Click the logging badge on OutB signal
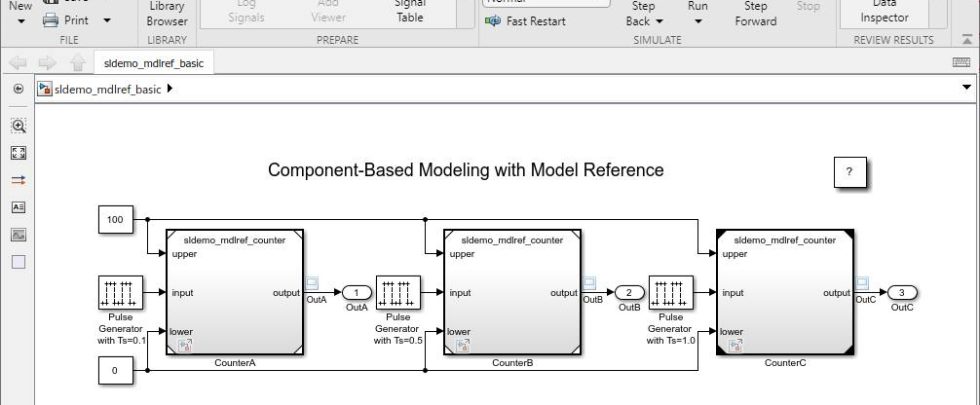The height and width of the screenshot is (405, 980). [x=589, y=282]
